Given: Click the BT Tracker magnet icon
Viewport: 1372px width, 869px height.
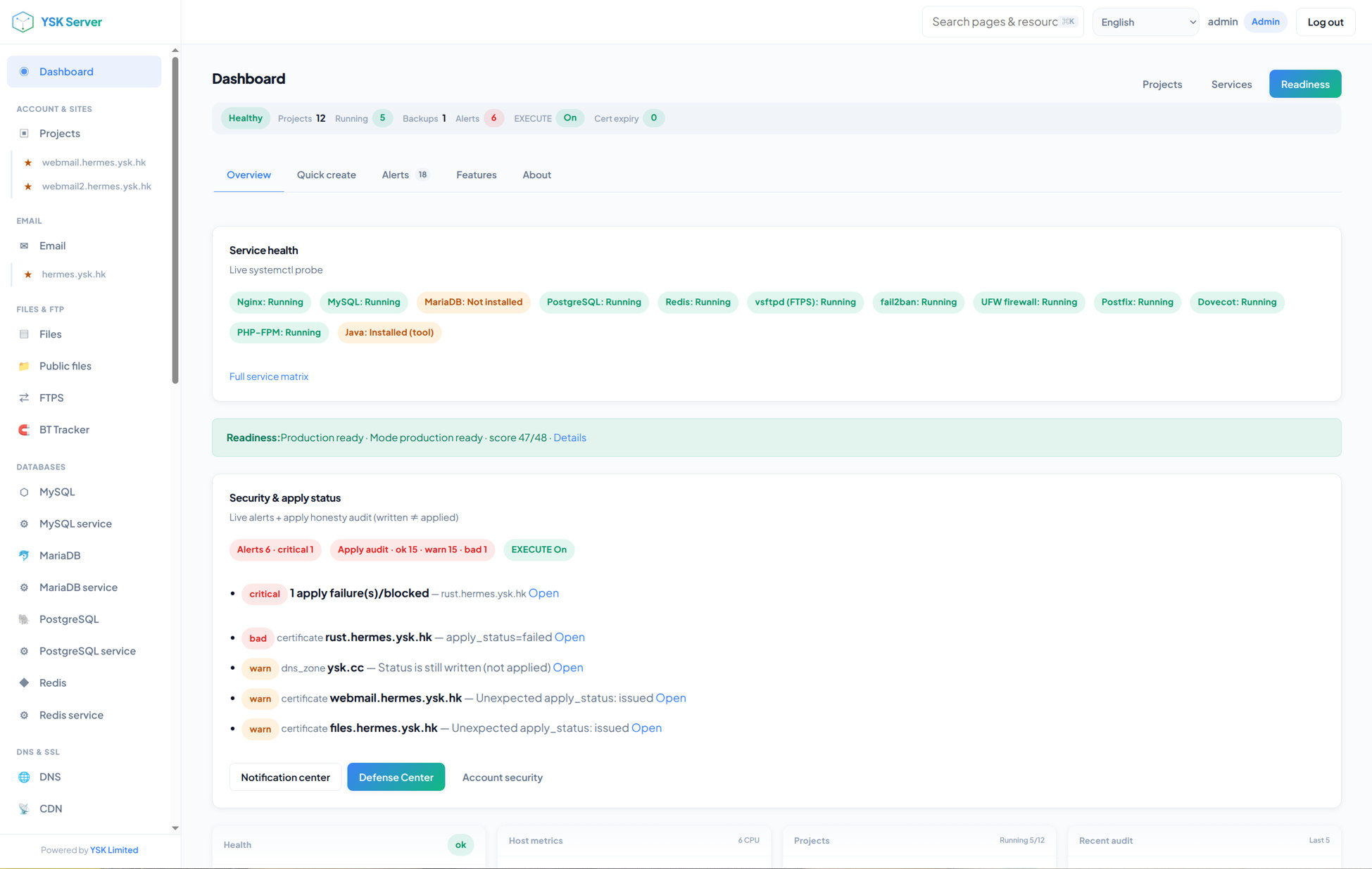Looking at the screenshot, I should point(24,430).
